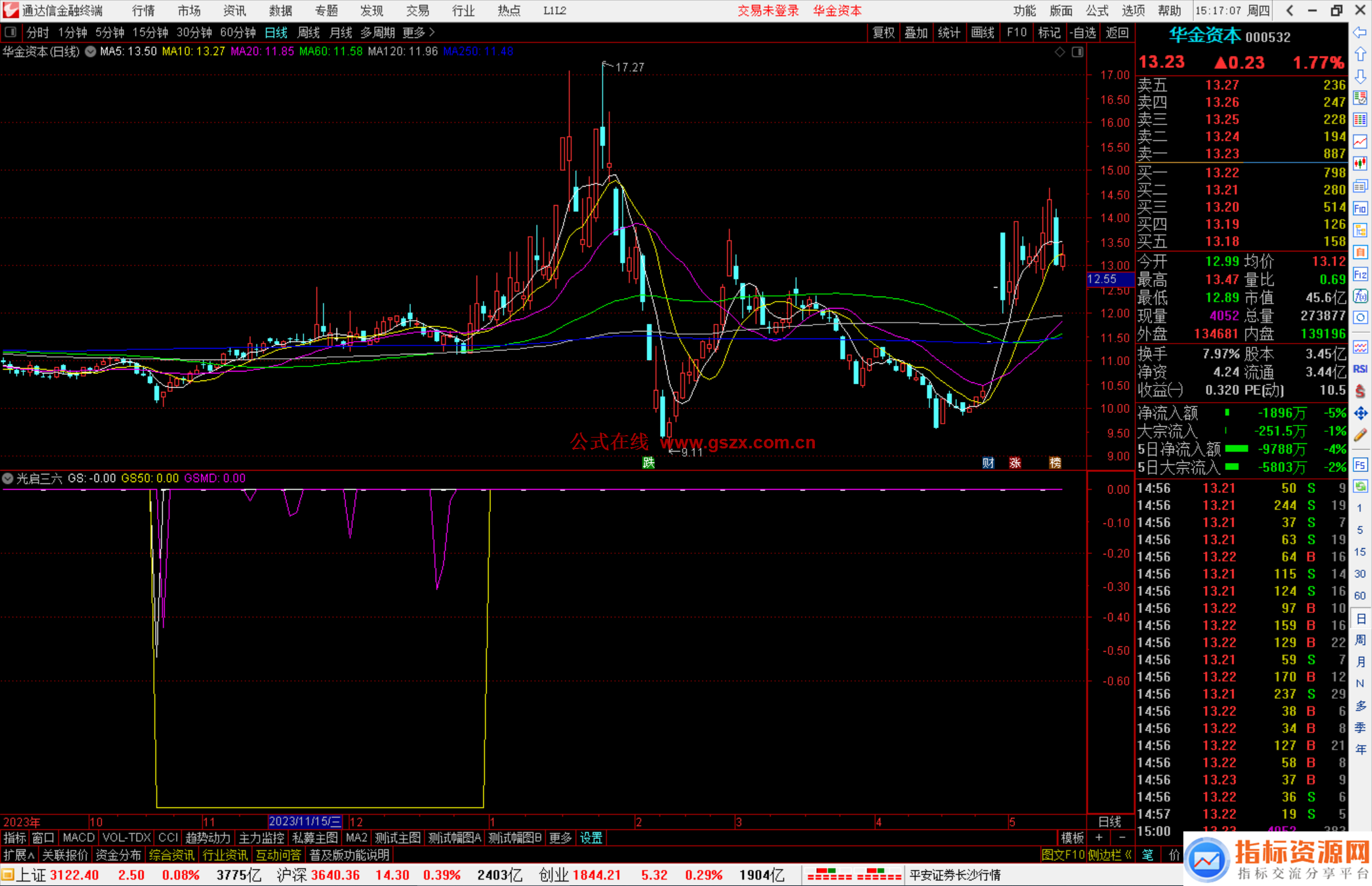Viewport: 1372px width, 886px height.
Task: Click the 2023/11/15 date label on timeline
Action: tap(305, 821)
